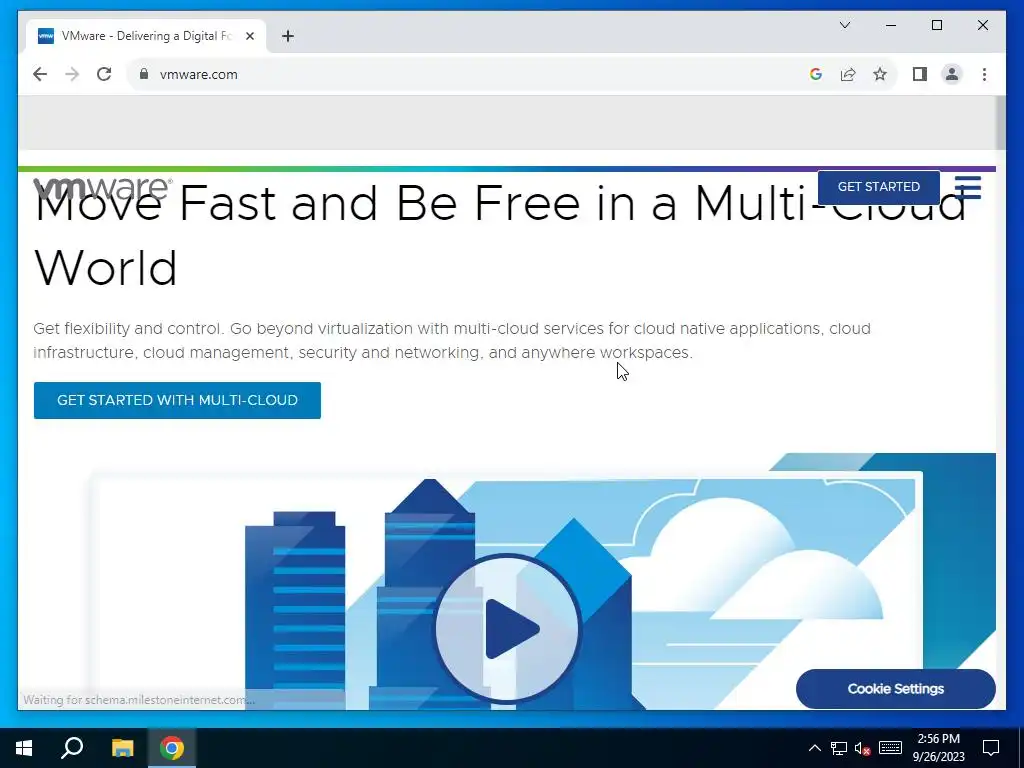Click the browser forward arrow

(x=72, y=74)
